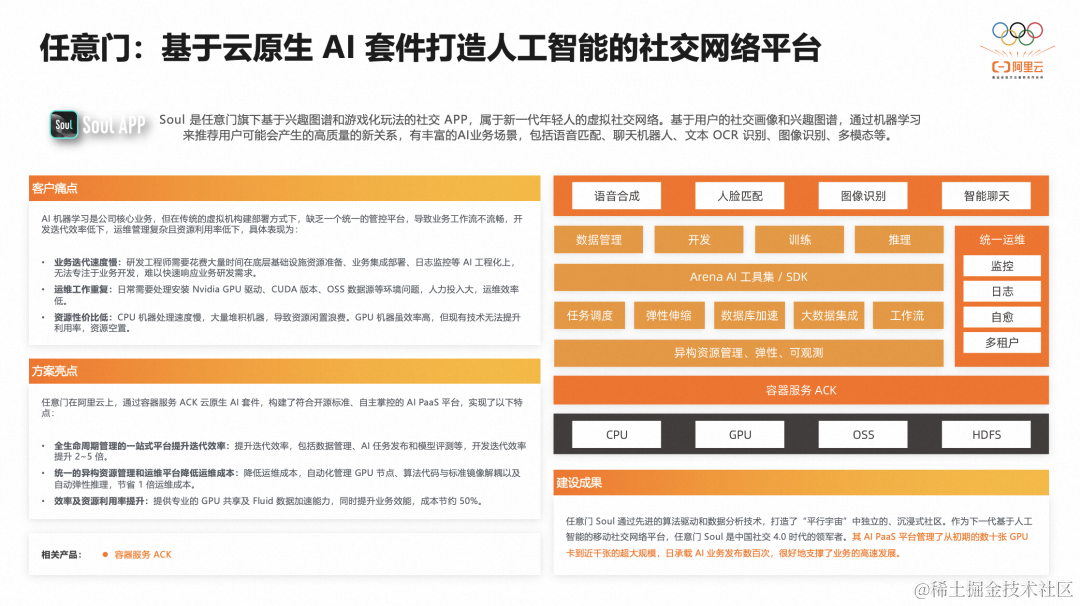The height and width of the screenshot is (606, 1080).
Task: Click the Arena AI 工具集 / SDK bar
Action: (x=749, y=277)
